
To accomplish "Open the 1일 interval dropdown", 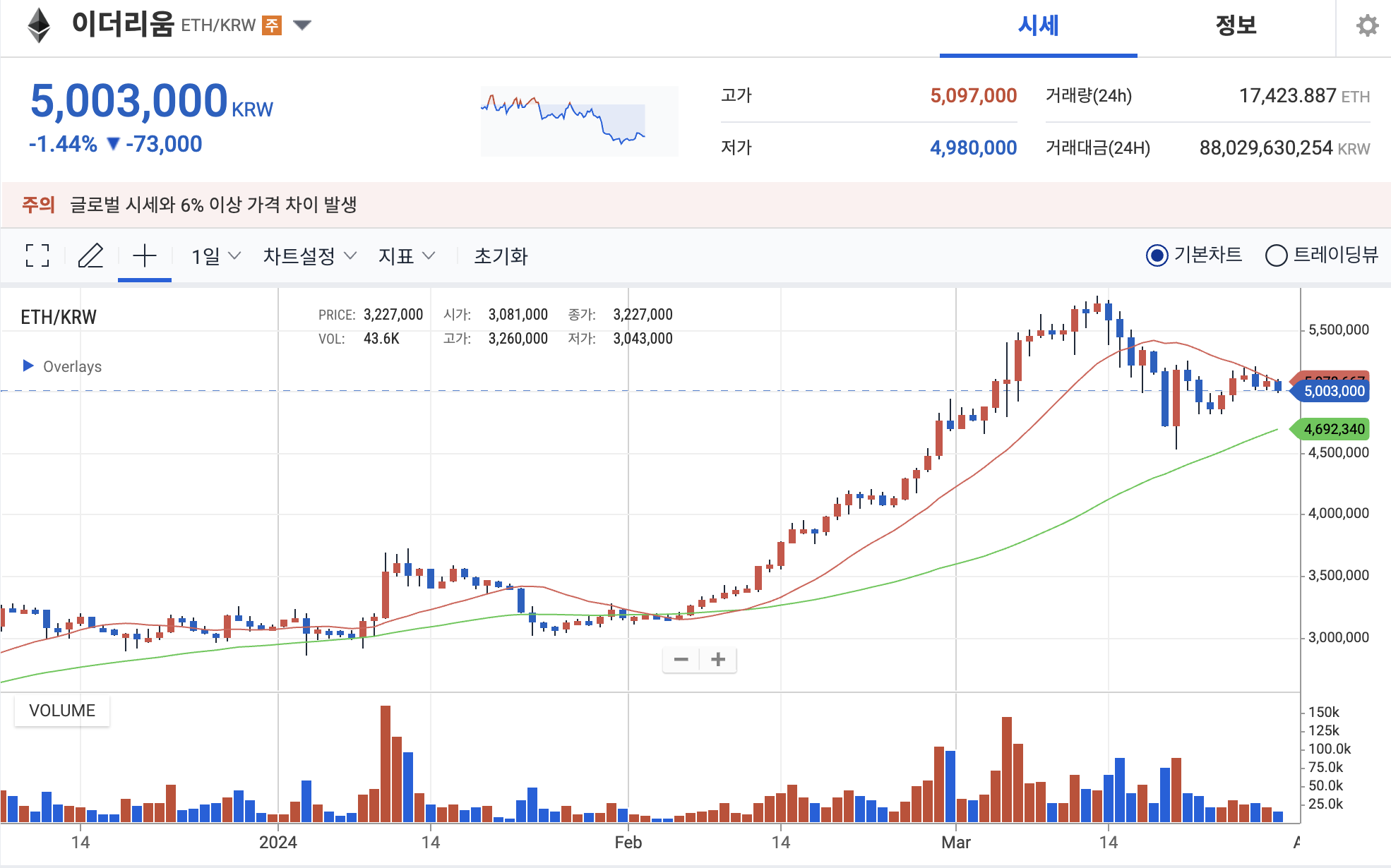I will 216,255.
